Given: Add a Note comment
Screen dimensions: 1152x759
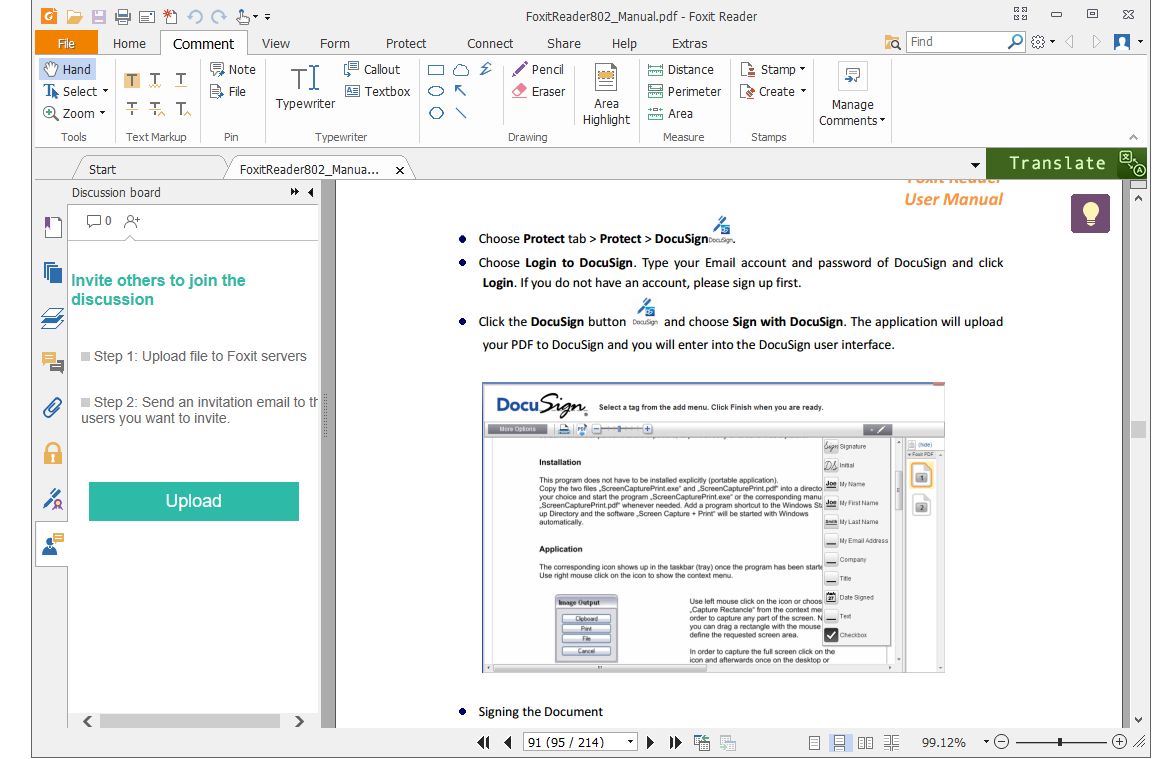Looking at the screenshot, I should click(232, 69).
